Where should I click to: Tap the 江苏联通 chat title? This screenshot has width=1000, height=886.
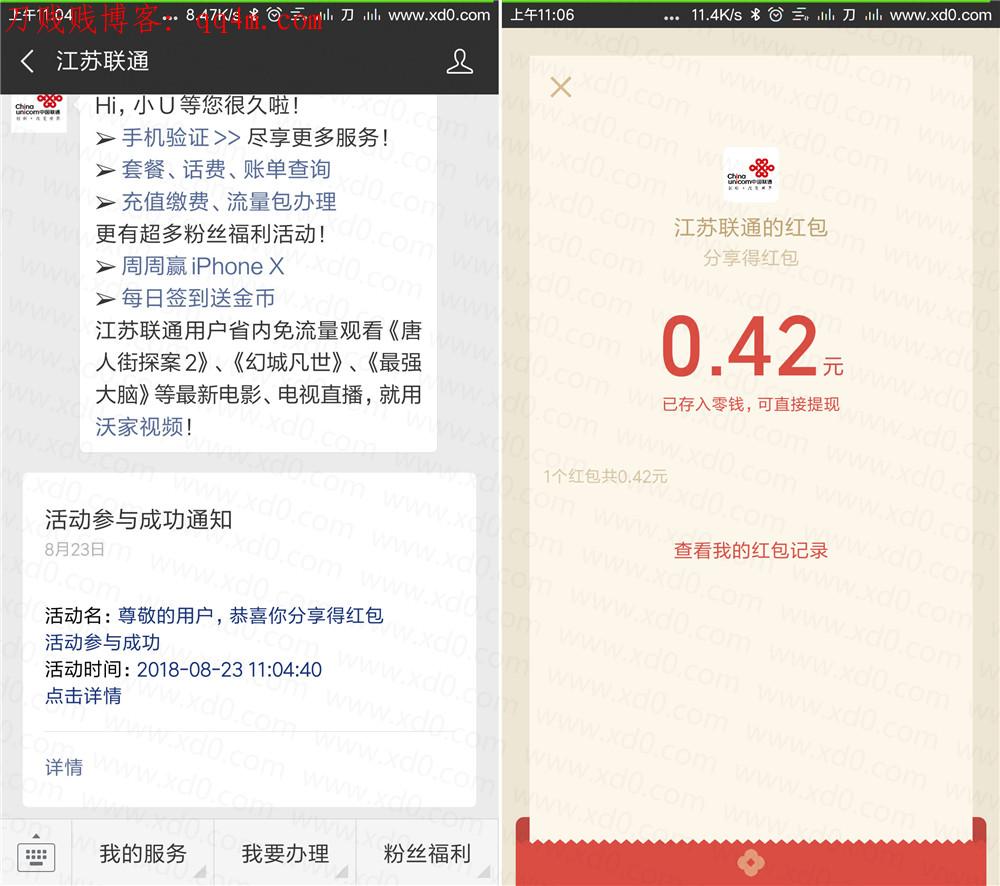click(102, 62)
